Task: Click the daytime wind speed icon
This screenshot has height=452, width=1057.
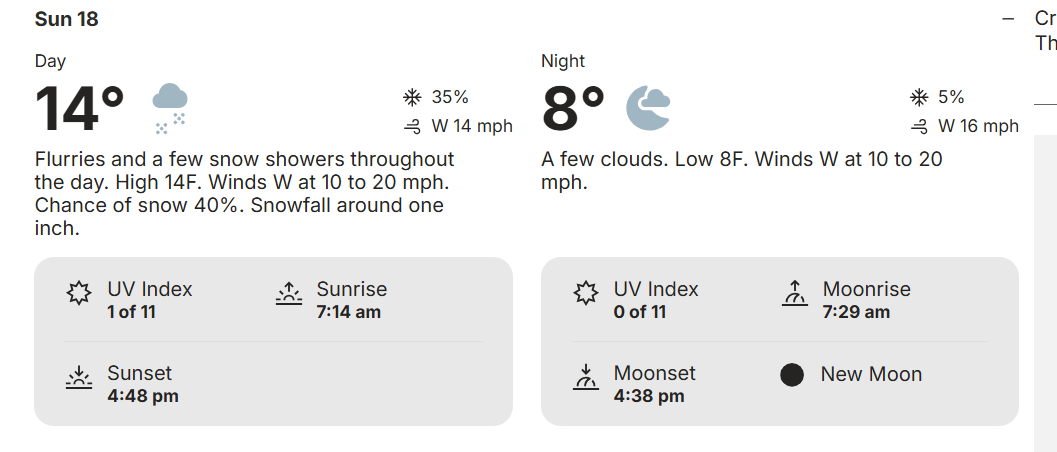Action: click(410, 126)
